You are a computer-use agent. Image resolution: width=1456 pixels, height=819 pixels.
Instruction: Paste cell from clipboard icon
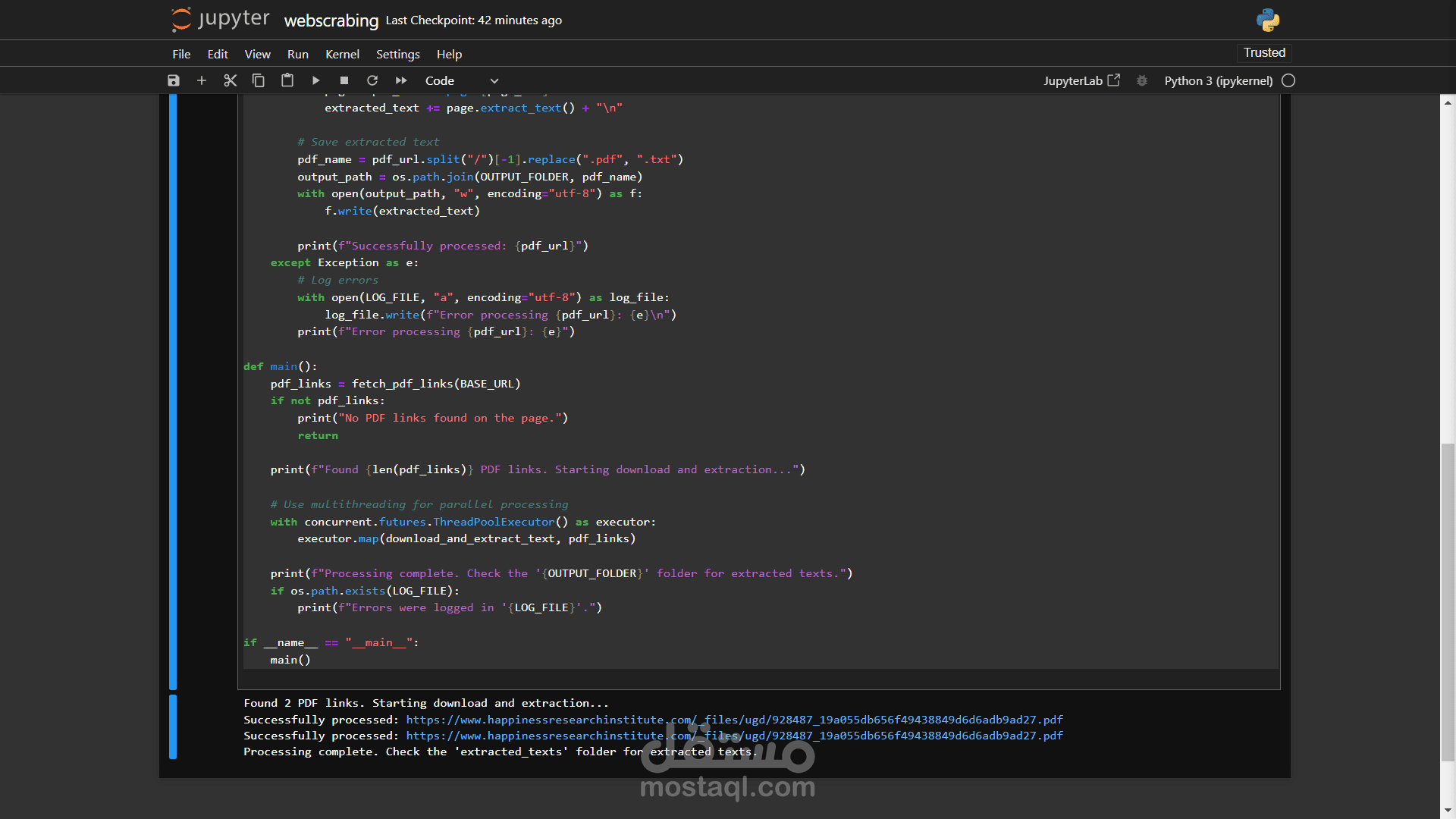[287, 80]
